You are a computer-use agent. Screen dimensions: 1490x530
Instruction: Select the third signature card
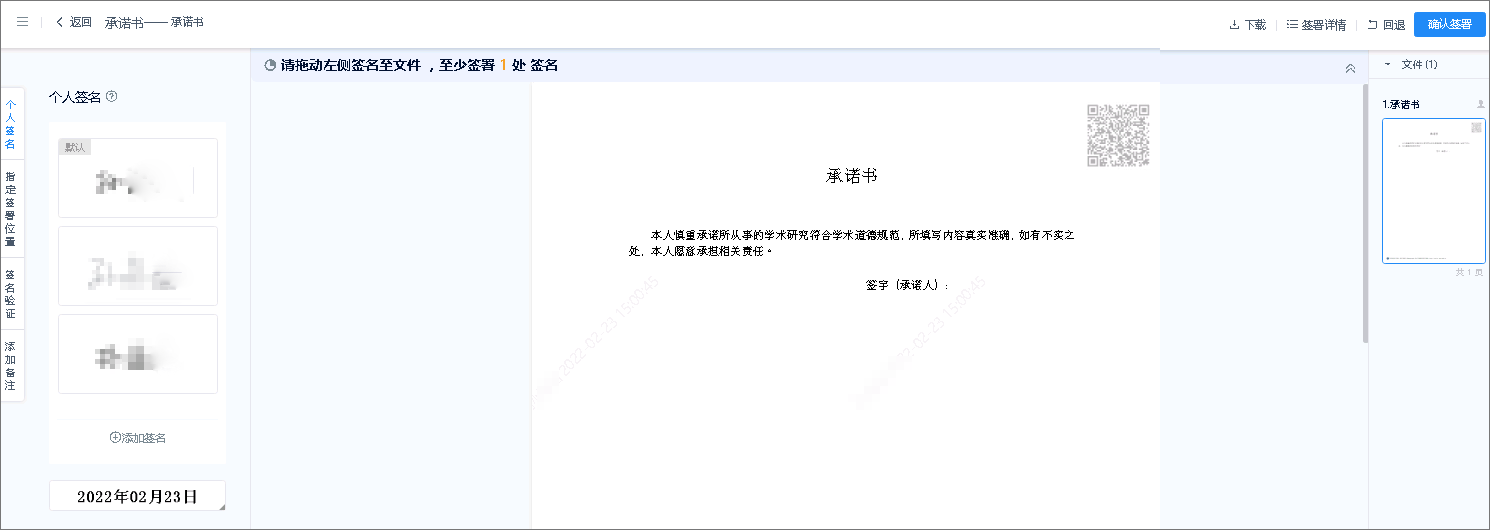click(x=138, y=354)
